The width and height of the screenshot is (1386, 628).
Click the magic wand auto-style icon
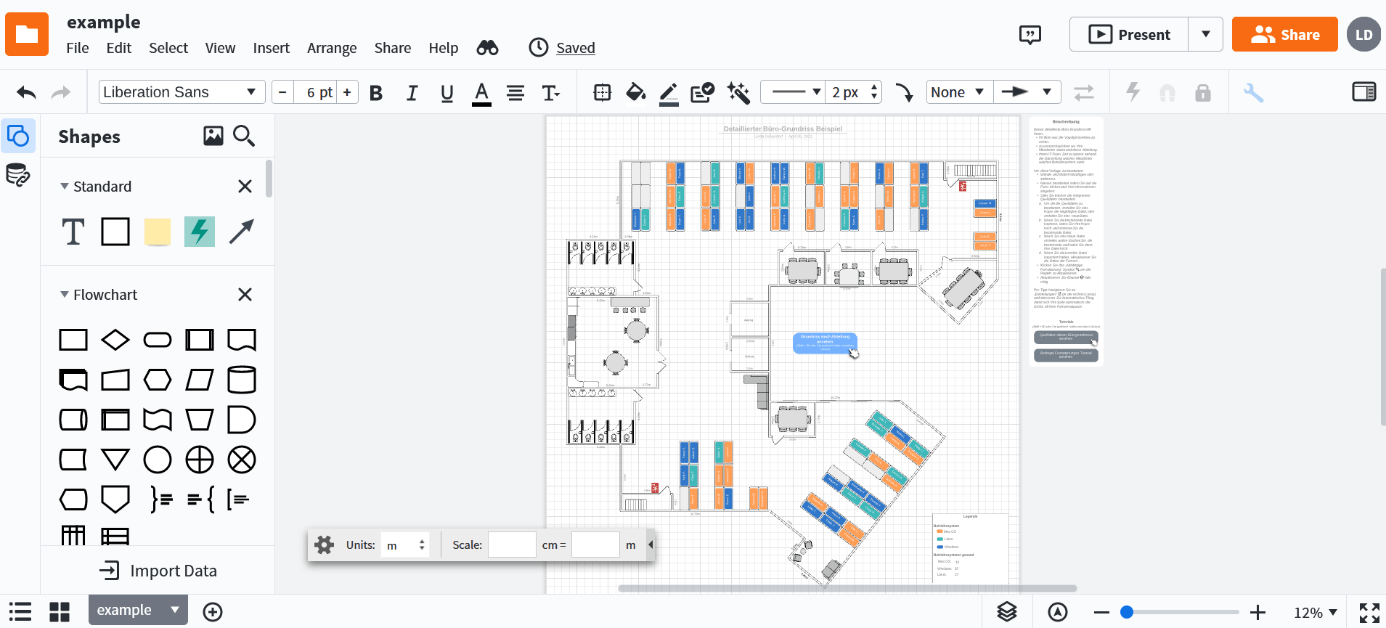[x=738, y=91]
